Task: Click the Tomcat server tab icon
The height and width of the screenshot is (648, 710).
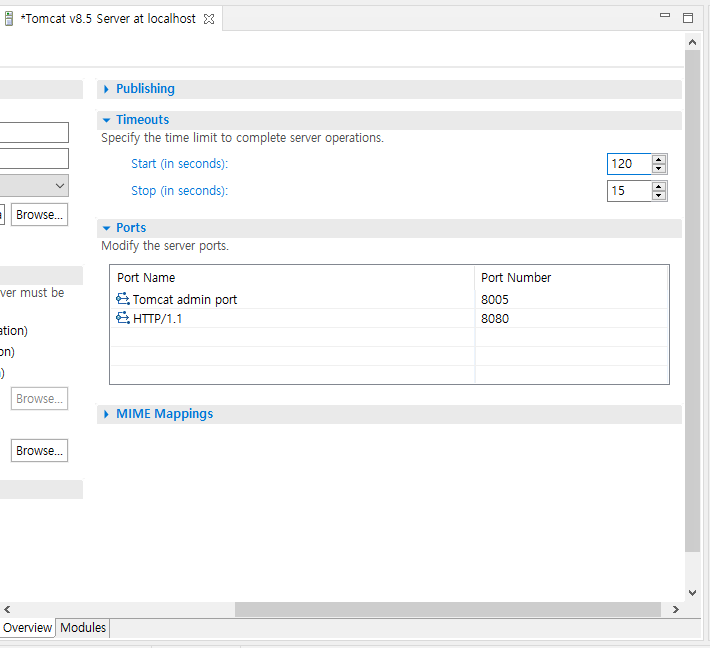Action: pos(9,19)
